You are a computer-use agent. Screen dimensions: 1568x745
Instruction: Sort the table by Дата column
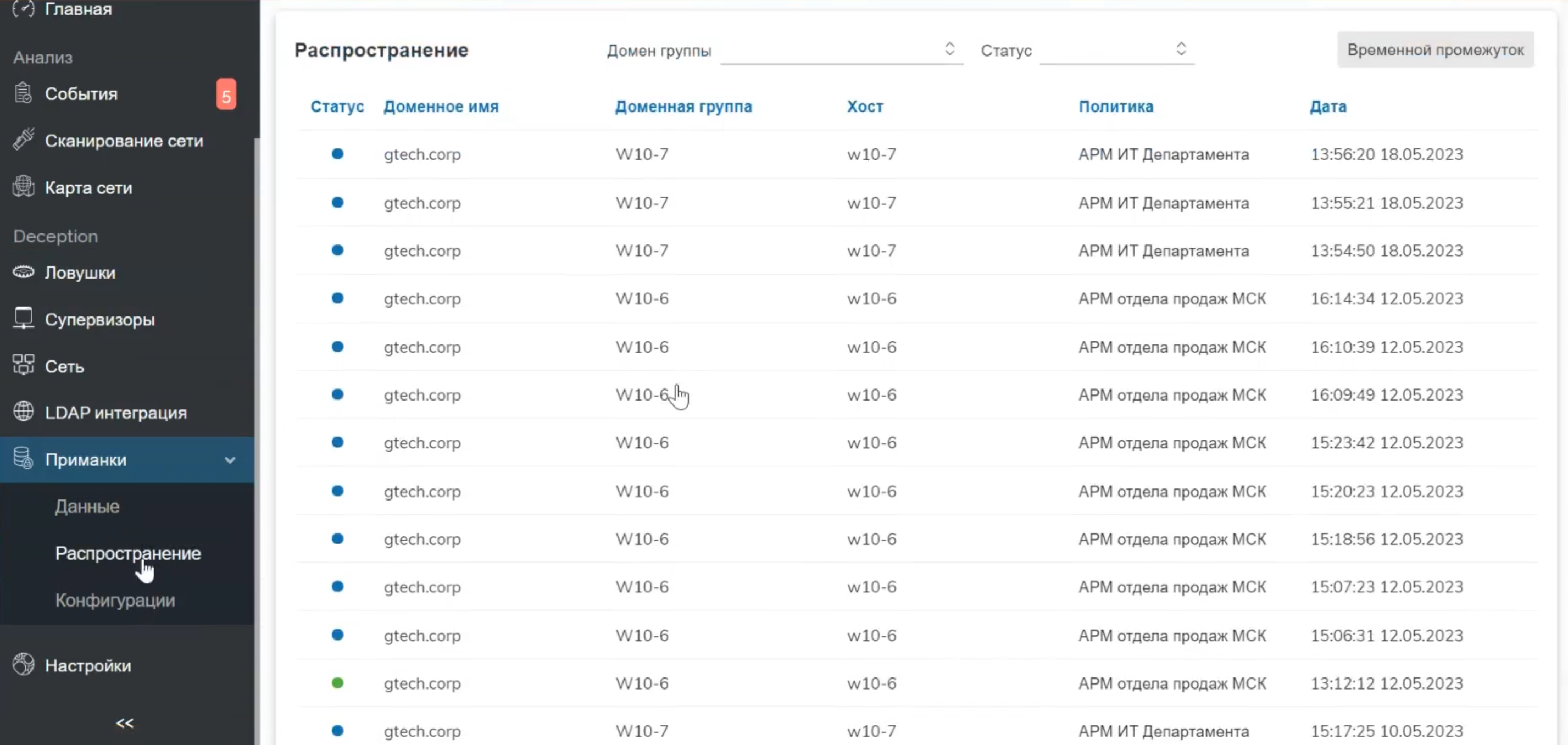pos(1327,107)
